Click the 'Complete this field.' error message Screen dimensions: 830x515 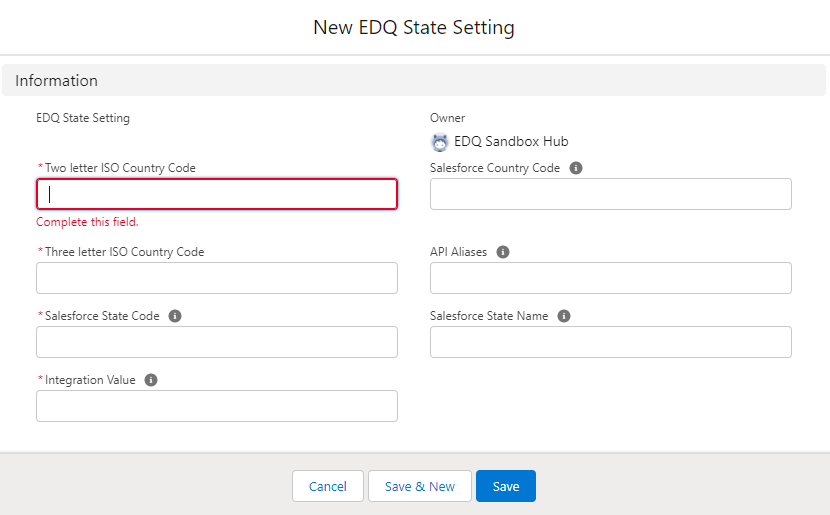coord(87,222)
